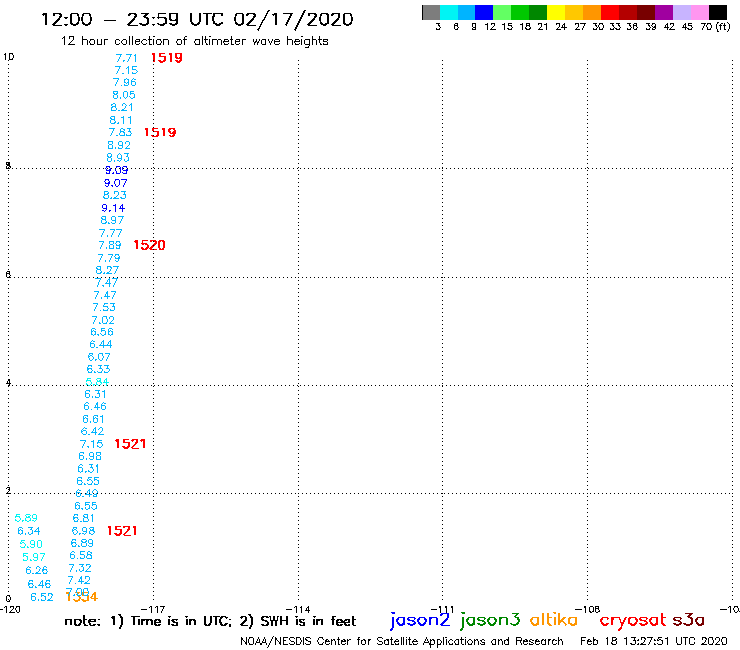Pick the 8.21 wave height reading

122,108
